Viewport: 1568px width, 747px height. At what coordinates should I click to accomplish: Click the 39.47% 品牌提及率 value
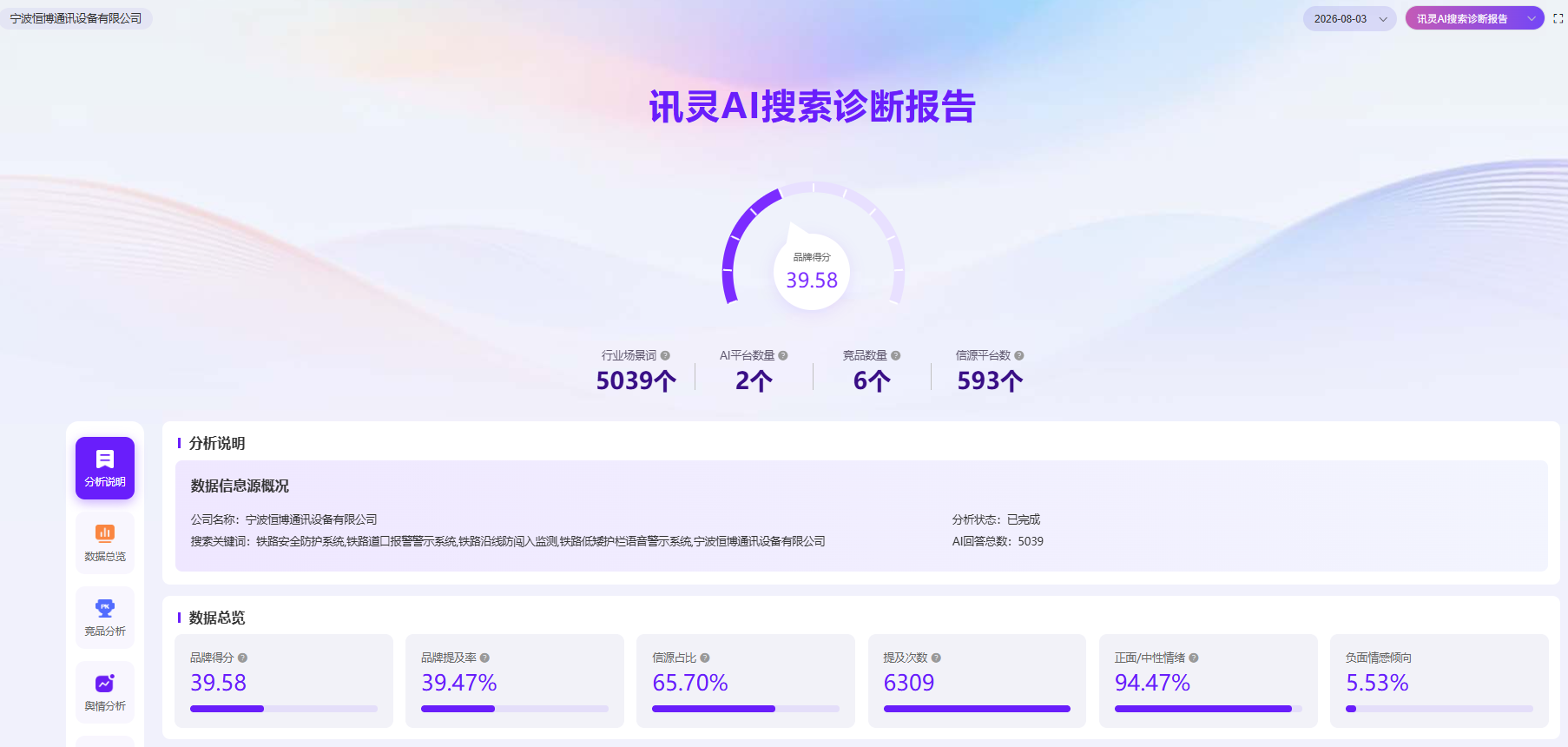pyautogui.click(x=459, y=683)
